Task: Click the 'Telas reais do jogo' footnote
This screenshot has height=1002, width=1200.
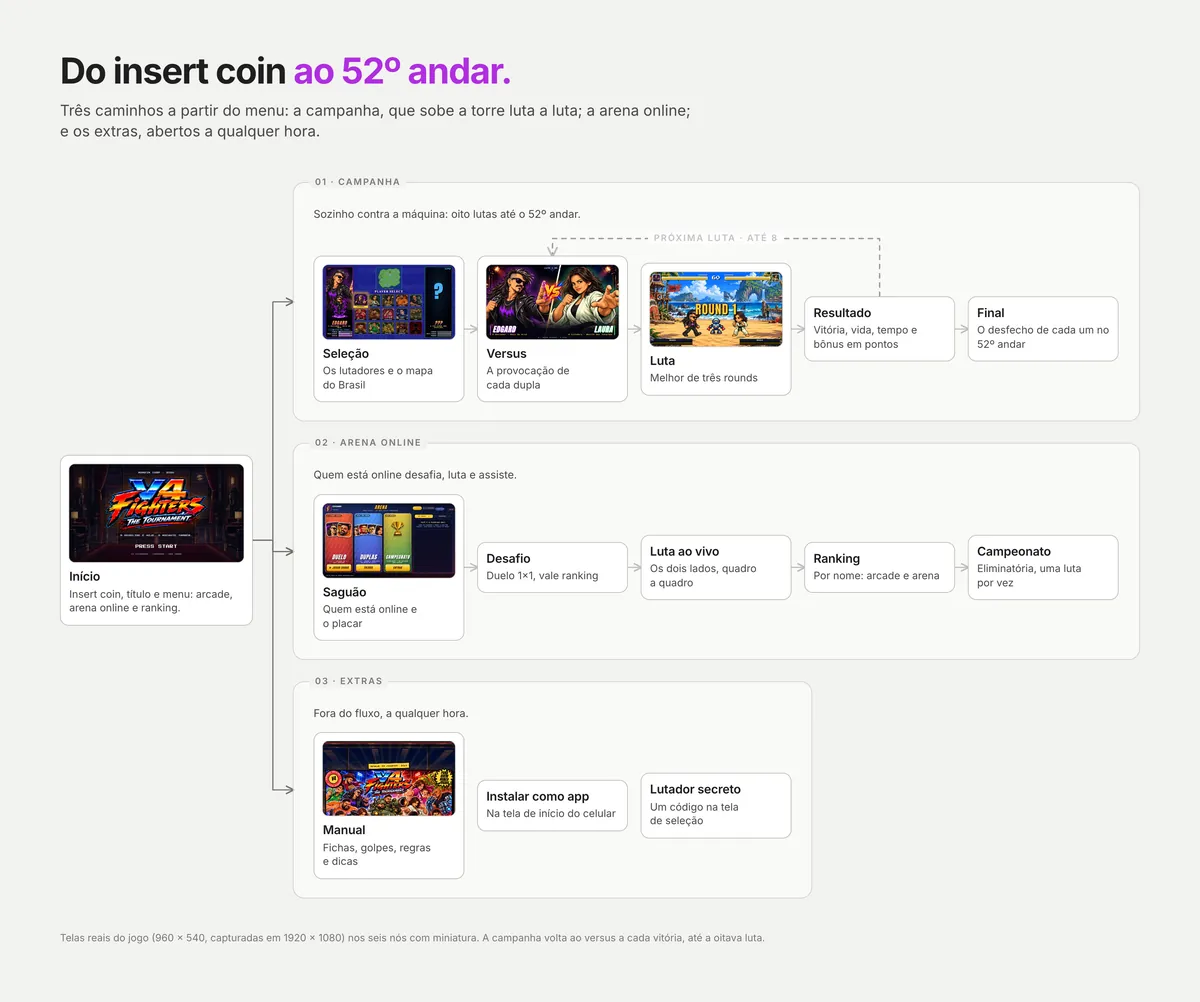Action: coord(413,938)
